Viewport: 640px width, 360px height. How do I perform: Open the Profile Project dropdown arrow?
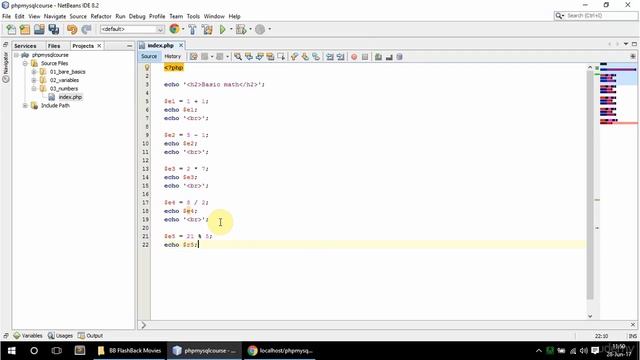pos(269,29)
